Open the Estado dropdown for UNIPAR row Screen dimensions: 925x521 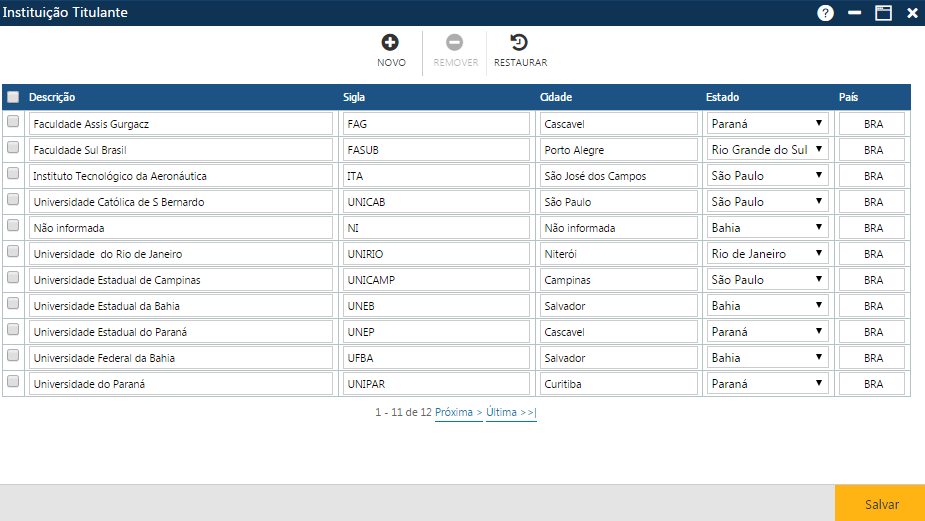(x=767, y=384)
